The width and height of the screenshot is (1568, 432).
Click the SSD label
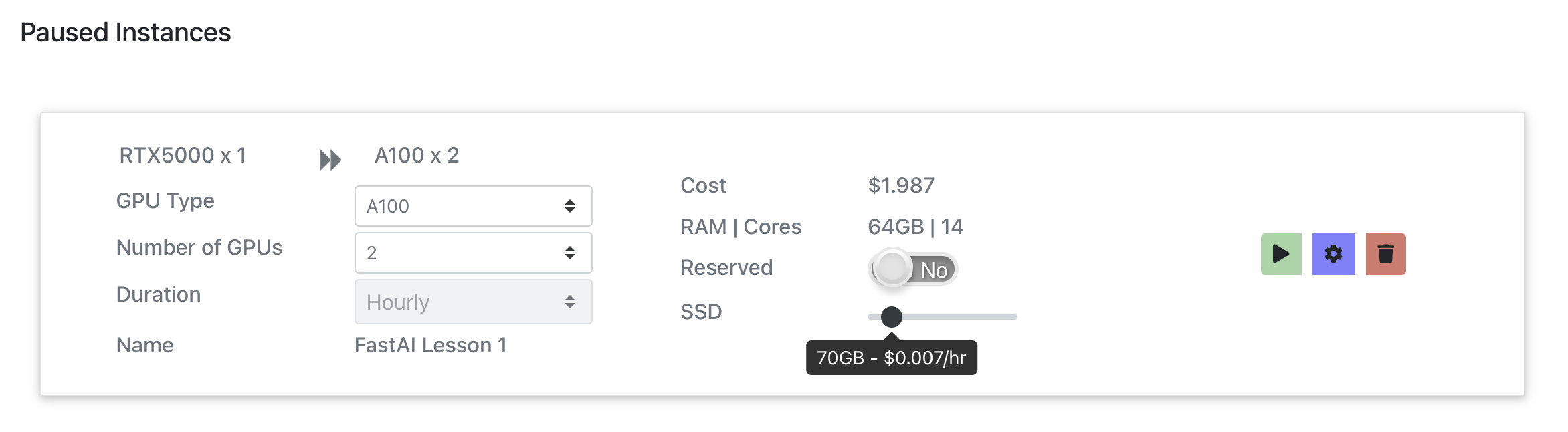click(x=701, y=312)
